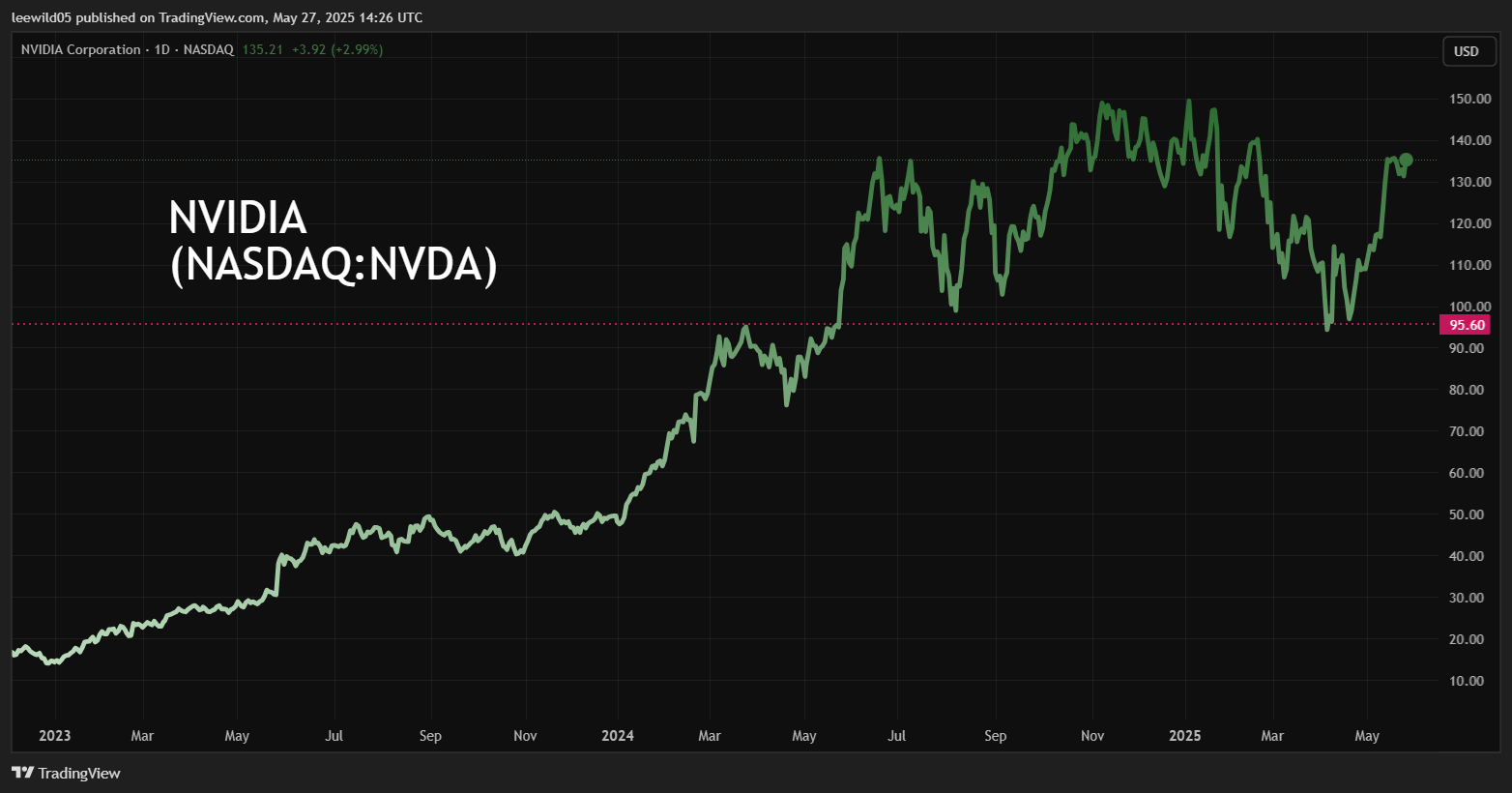Click the 110.00 price axis label
1512x793 pixels.
point(1469,265)
